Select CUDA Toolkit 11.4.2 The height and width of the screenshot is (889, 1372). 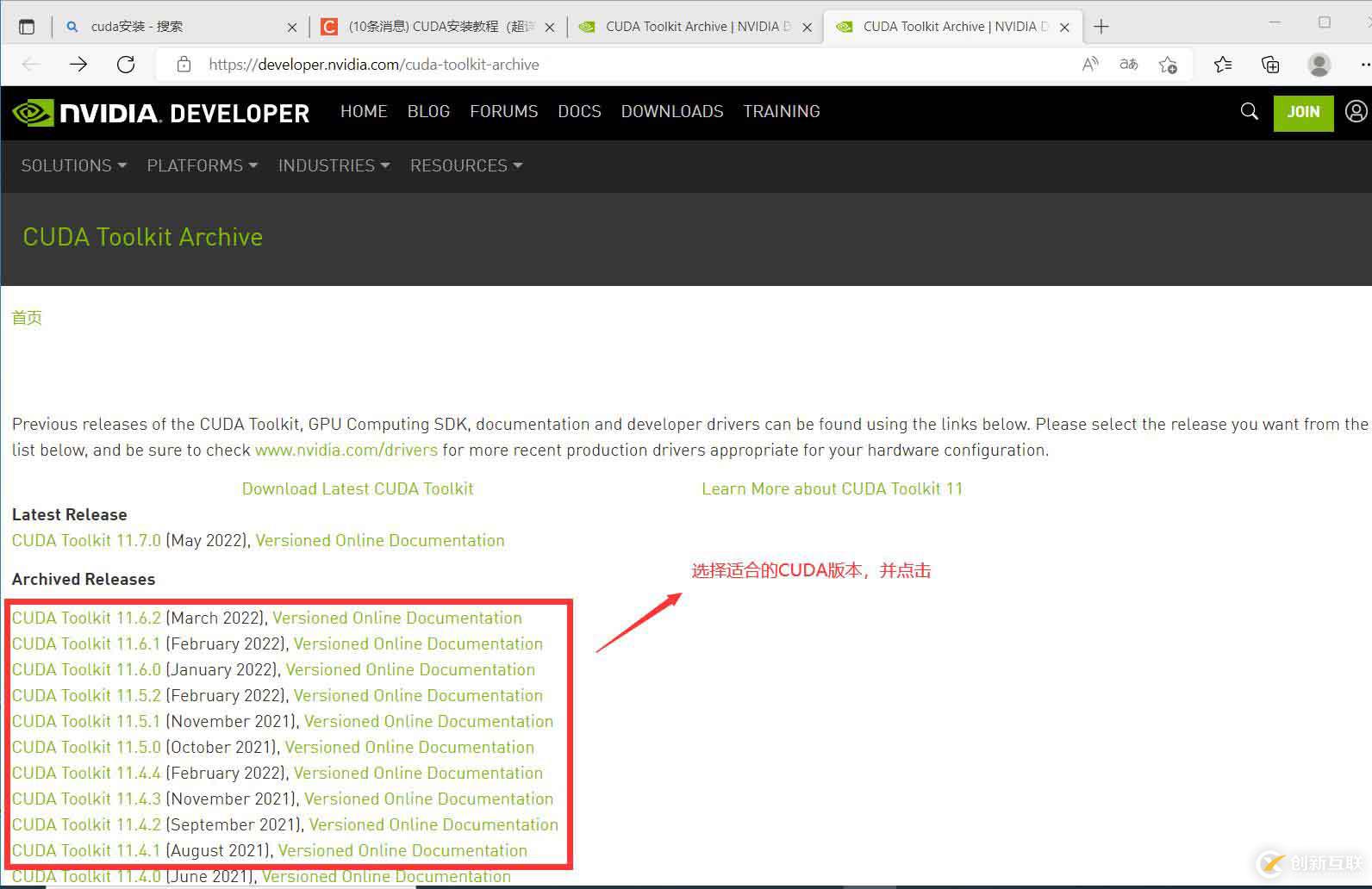(x=86, y=824)
